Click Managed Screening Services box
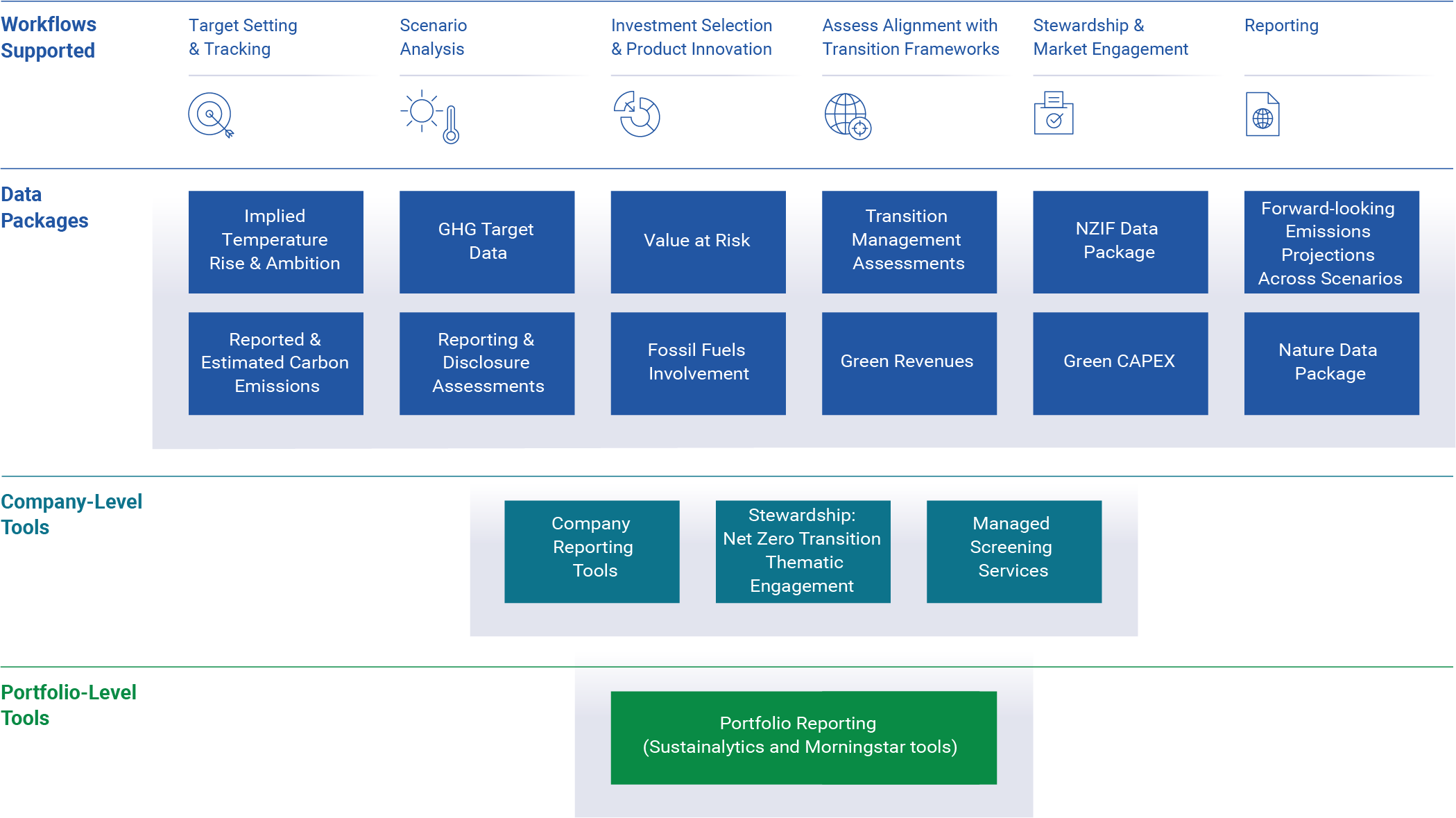The width and height of the screenshot is (1456, 818). (1013, 551)
